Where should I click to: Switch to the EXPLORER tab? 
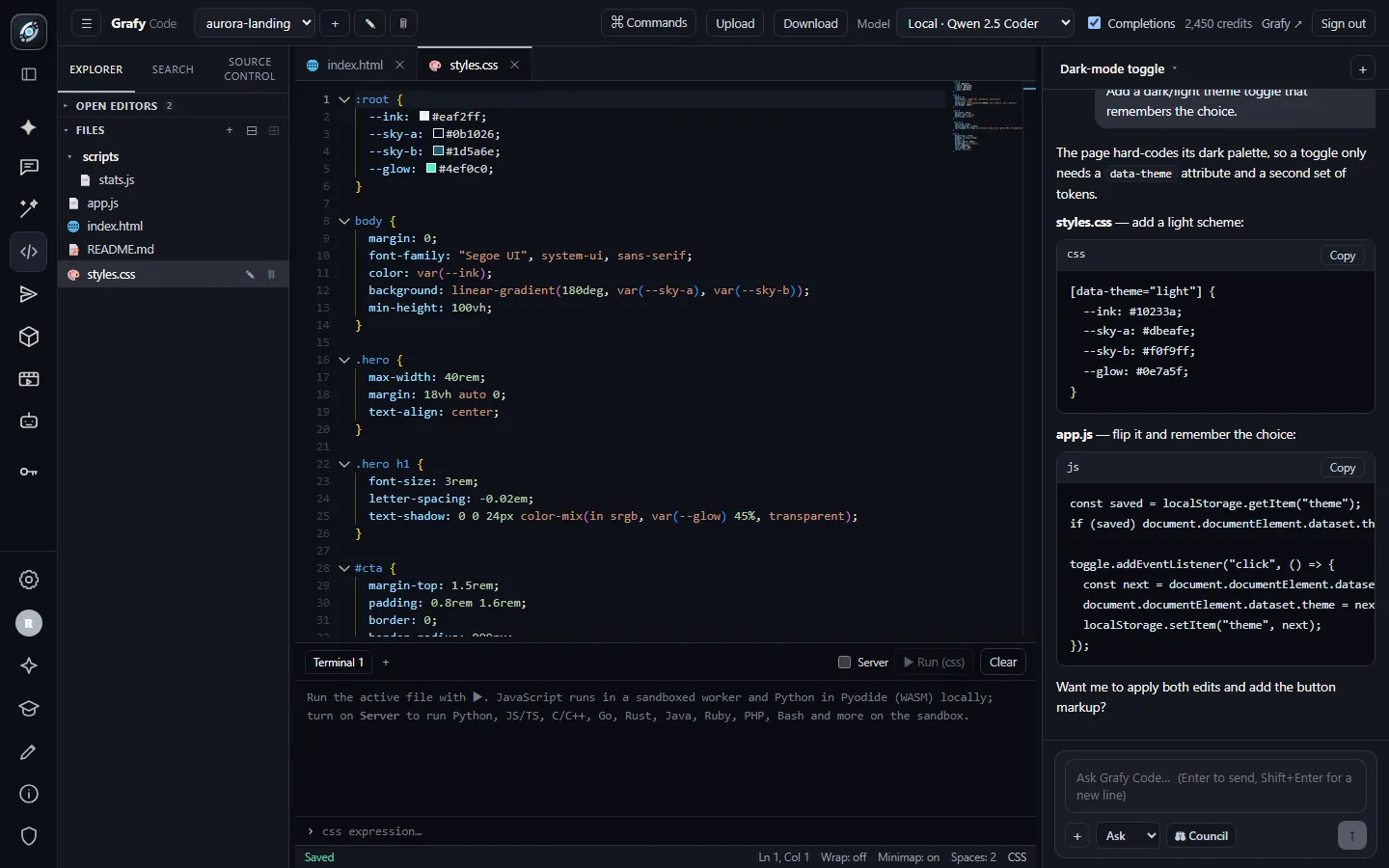pos(96,69)
